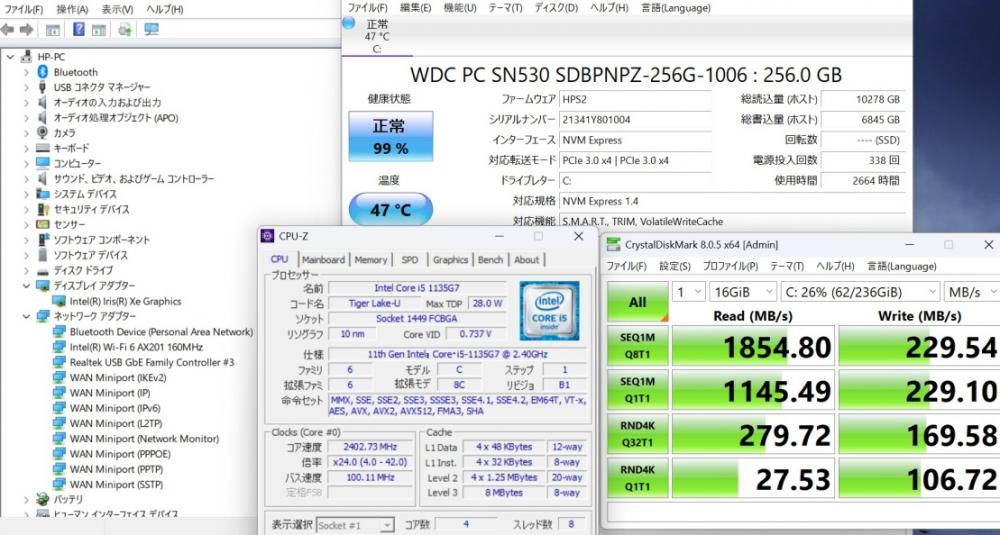
Task: Select the Intel Wi-Fi 6 AX201 adapter icon
Action: (59, 347)
